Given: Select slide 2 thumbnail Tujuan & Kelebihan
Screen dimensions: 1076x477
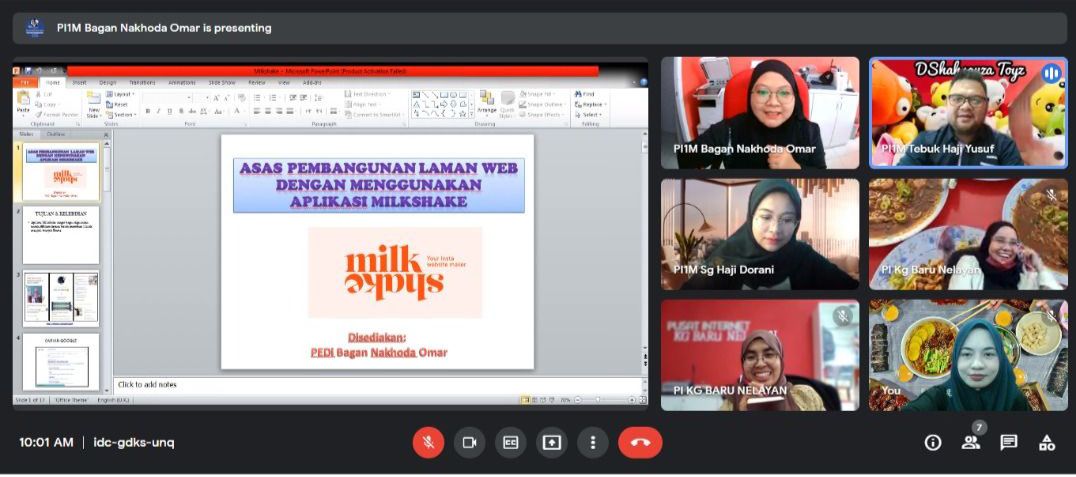Looking at the screenshot, I should [61, 235].
